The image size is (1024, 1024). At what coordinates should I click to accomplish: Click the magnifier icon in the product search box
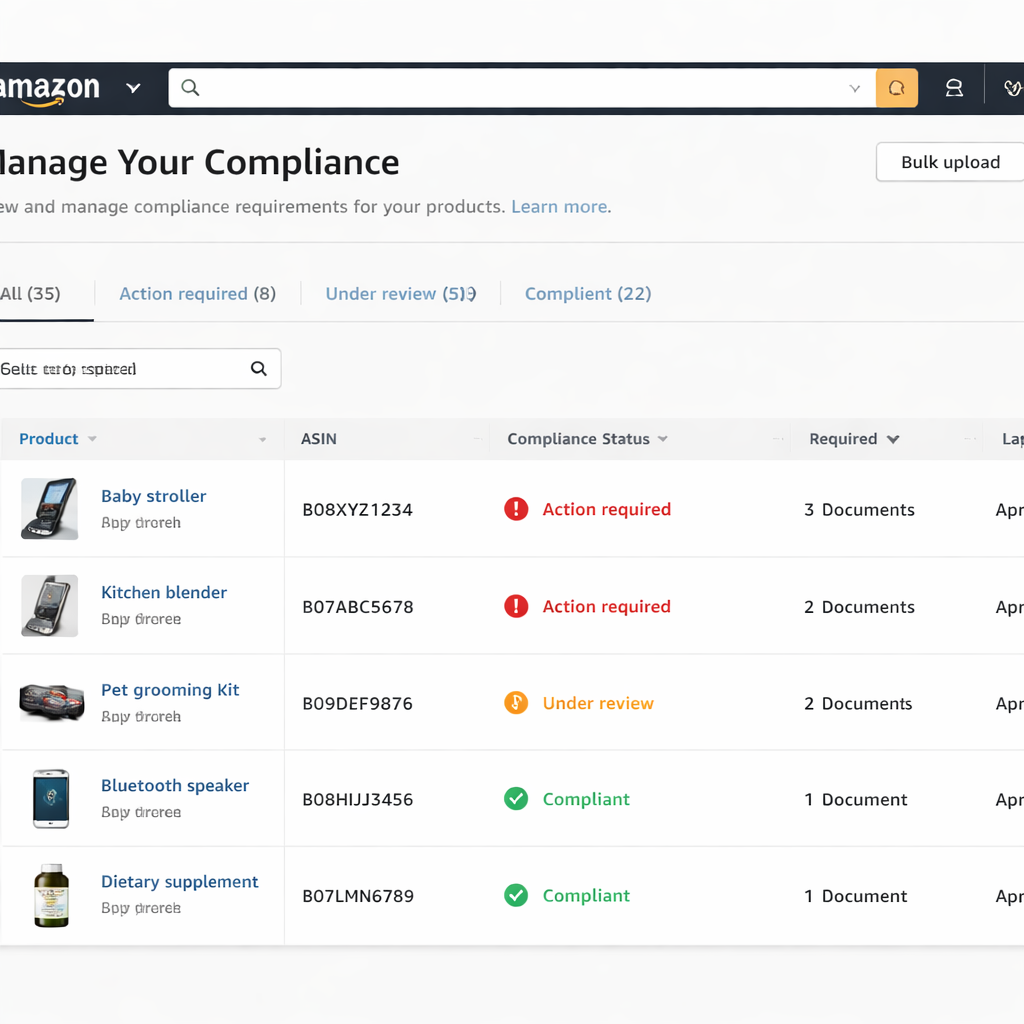259,368
